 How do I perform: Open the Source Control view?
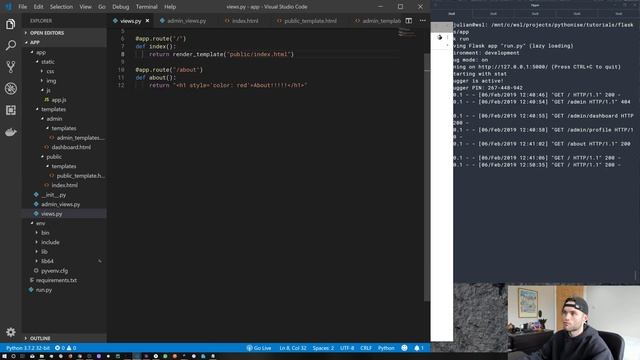[x=11, y=67]
